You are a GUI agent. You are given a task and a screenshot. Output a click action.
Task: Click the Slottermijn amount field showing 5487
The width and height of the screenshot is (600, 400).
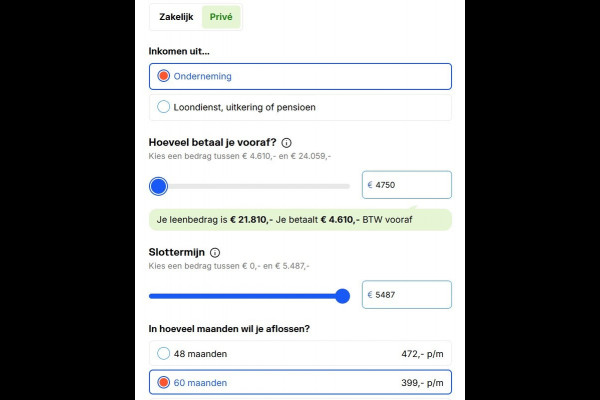(x=407, y=295)
